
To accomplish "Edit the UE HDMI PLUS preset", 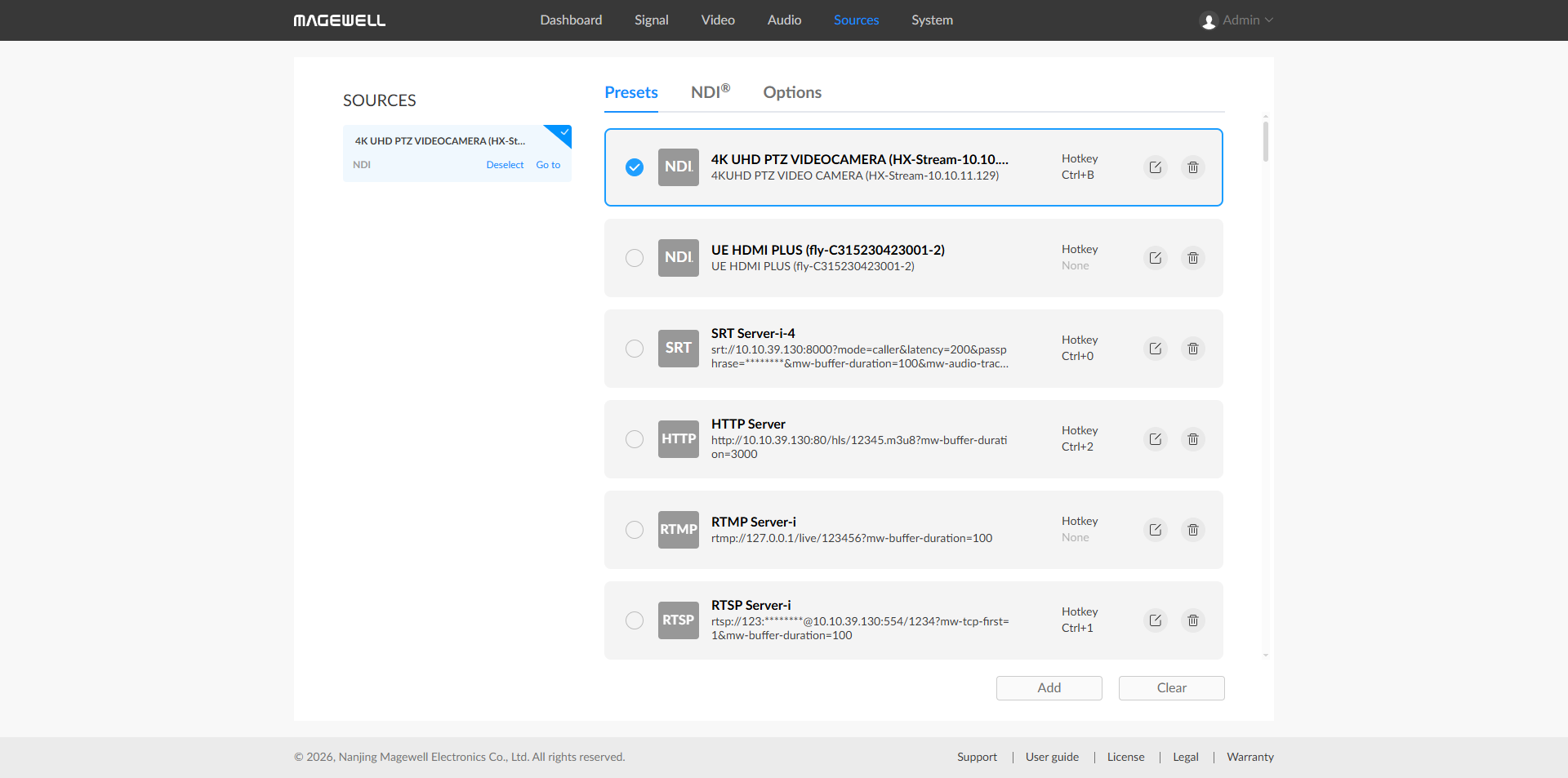I will coord(1155,258).
